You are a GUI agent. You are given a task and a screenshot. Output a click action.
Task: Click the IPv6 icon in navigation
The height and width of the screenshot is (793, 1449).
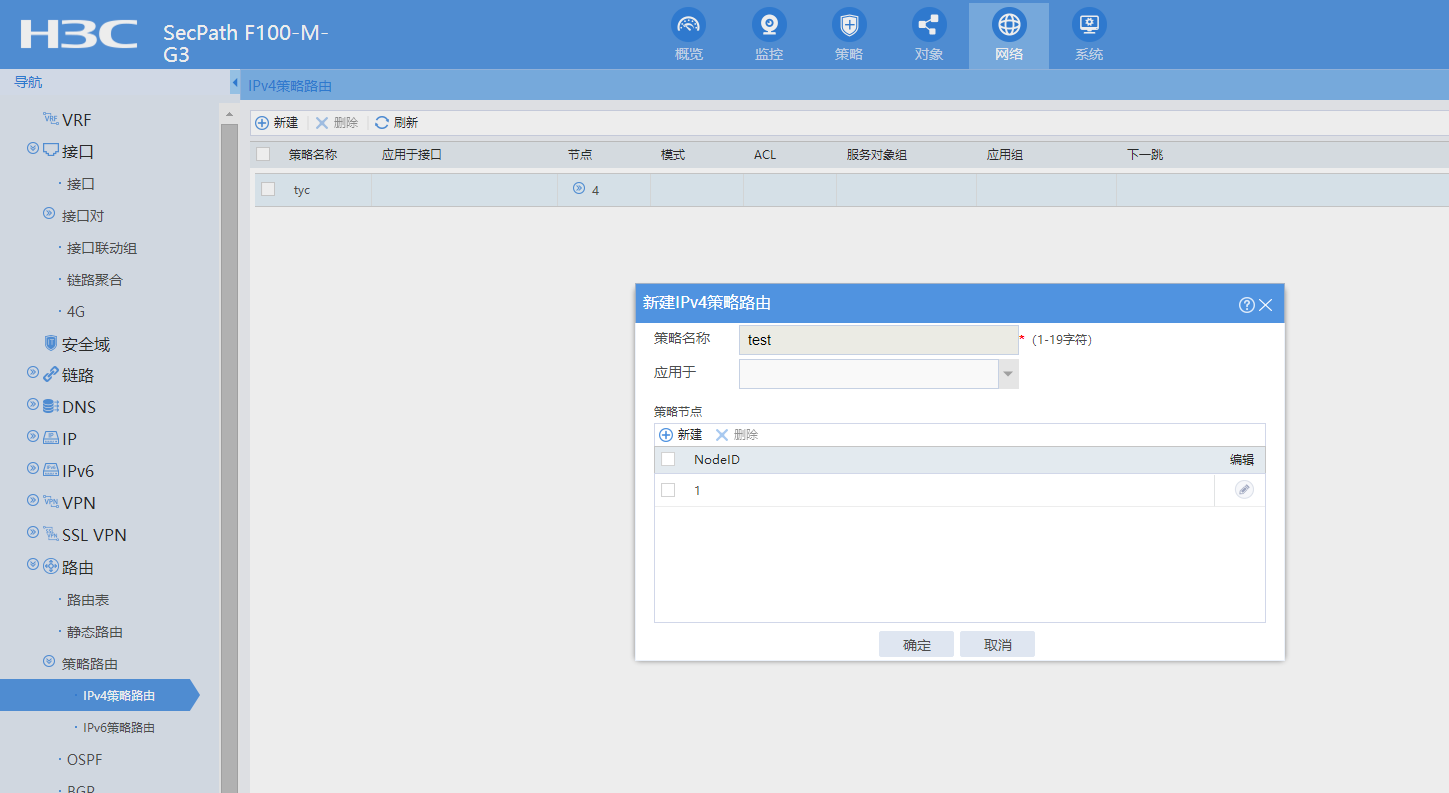(x=51, y=470)
